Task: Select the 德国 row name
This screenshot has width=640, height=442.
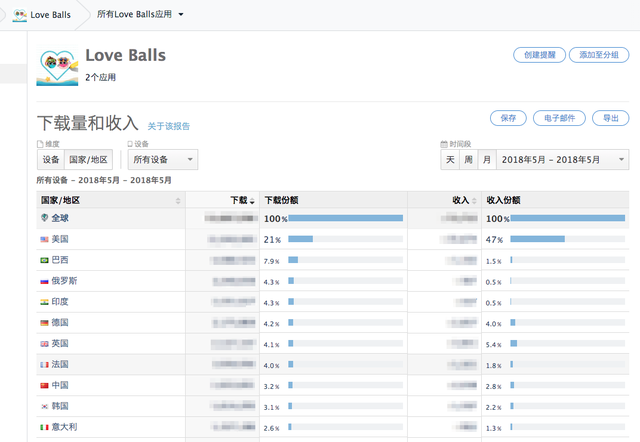Action: [x=60, y=322]
